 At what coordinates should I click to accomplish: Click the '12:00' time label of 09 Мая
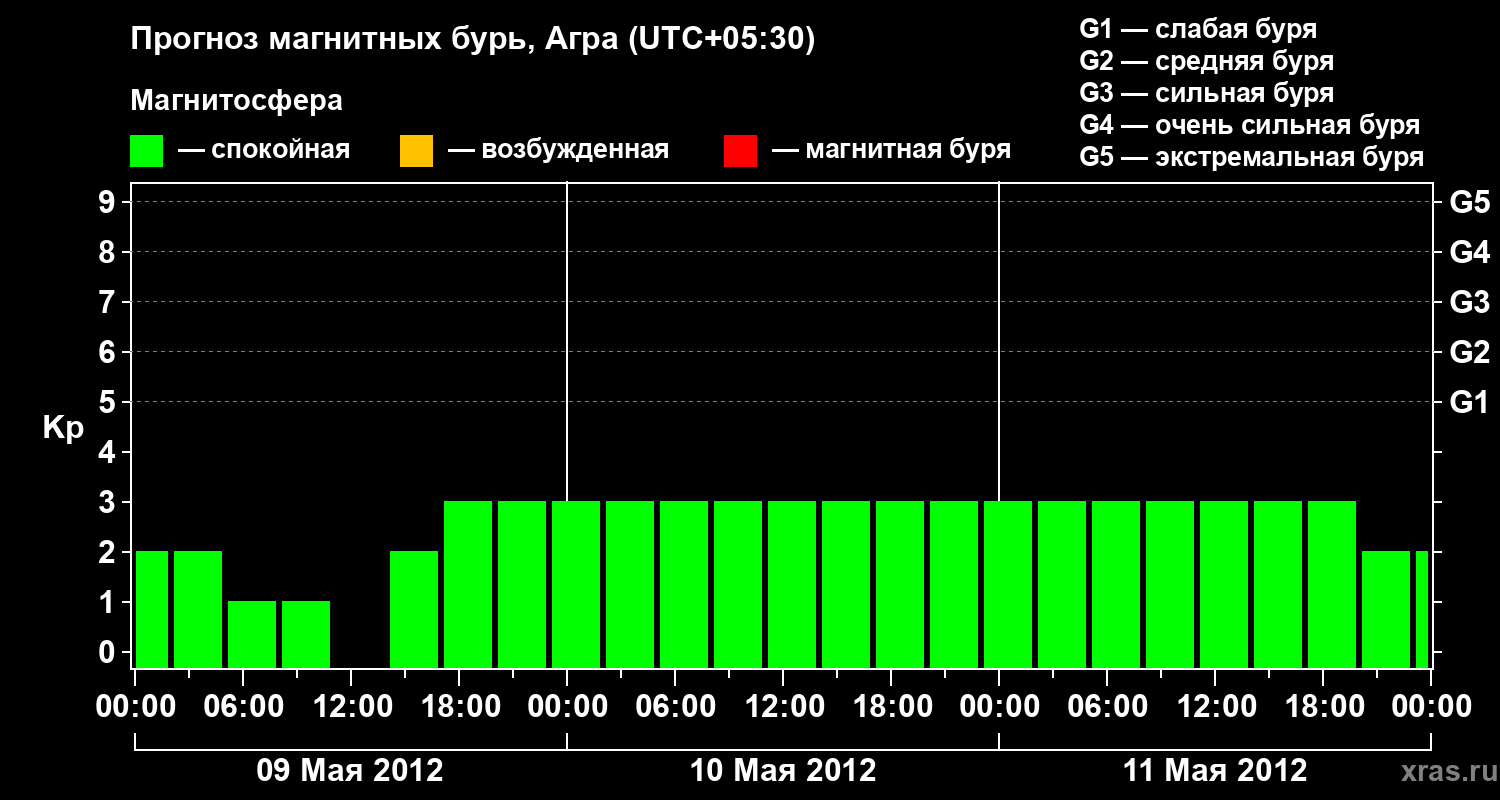351,707
